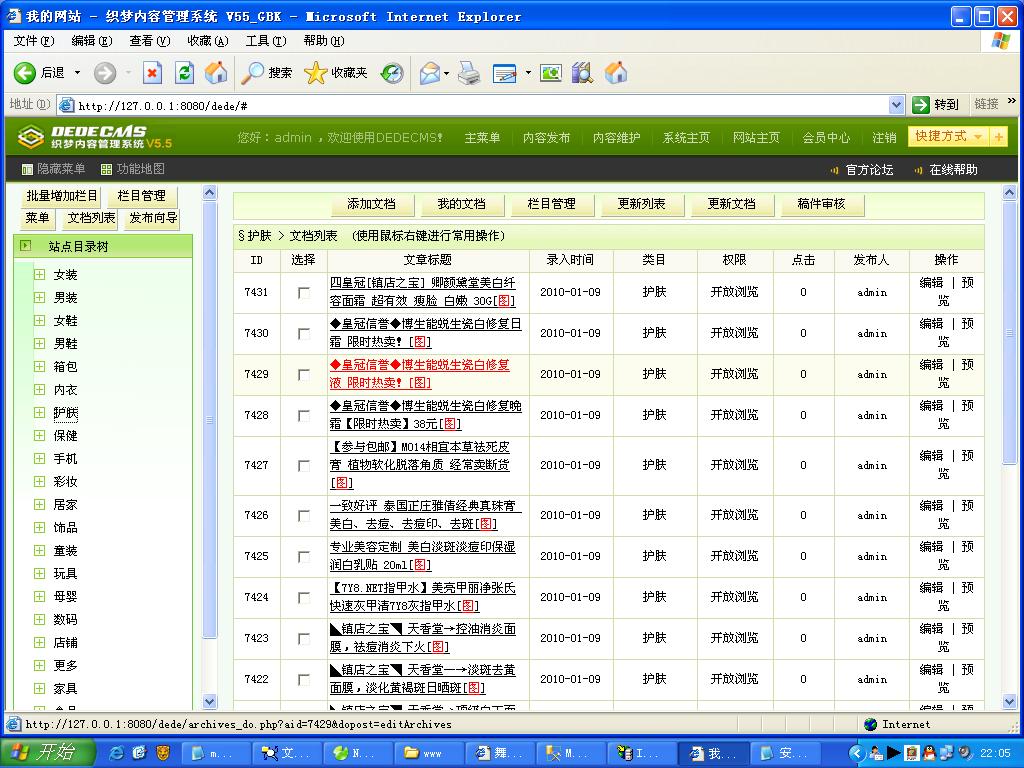Select checkbox of row 7426
Viewport: 1024px width, 768px height.
tap(304, 516)
